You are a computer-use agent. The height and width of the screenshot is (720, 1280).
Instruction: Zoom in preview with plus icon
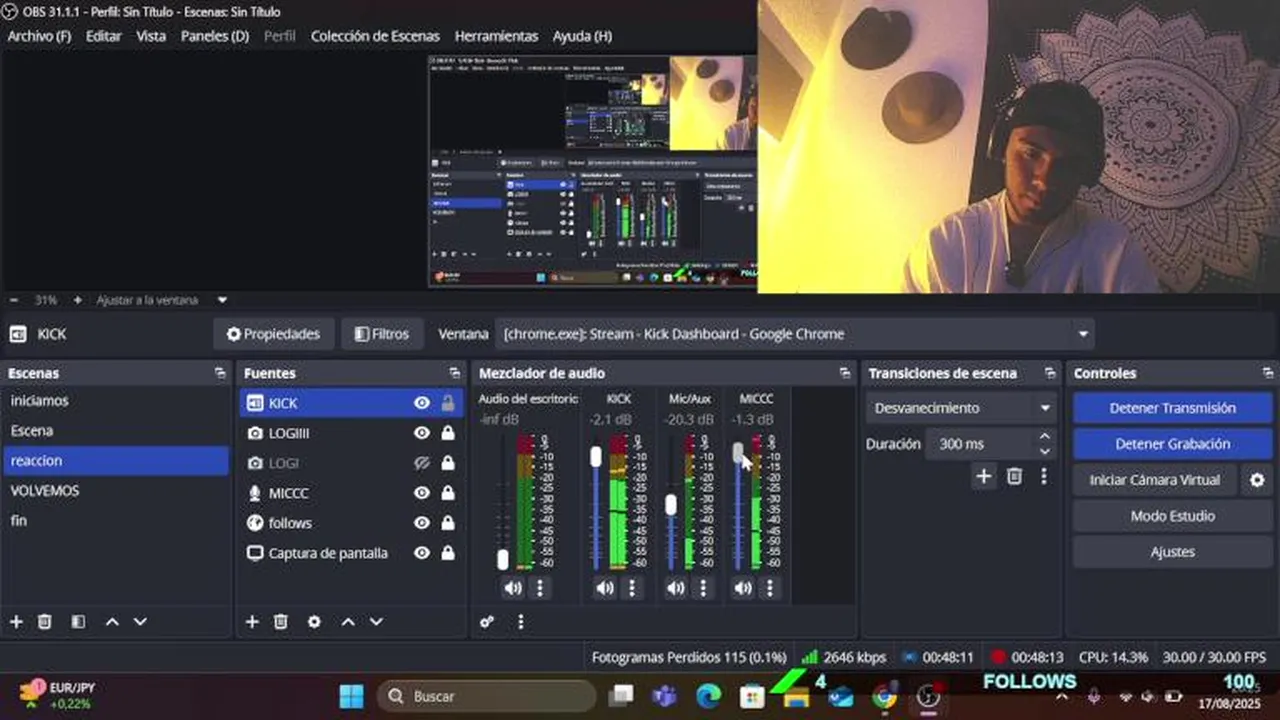click(x=77, y=300)
